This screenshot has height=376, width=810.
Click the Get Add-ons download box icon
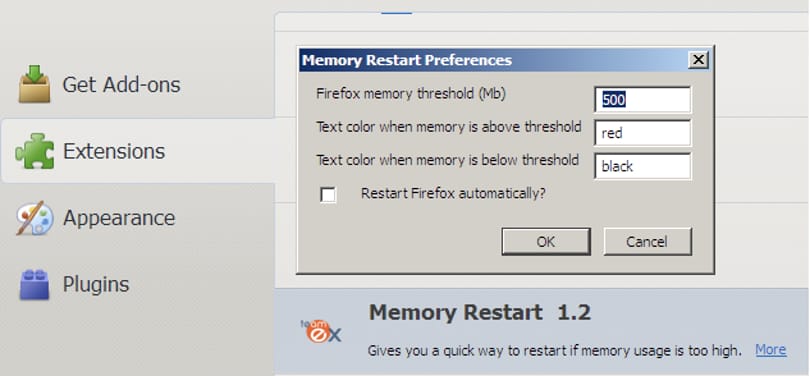point(34,84)
